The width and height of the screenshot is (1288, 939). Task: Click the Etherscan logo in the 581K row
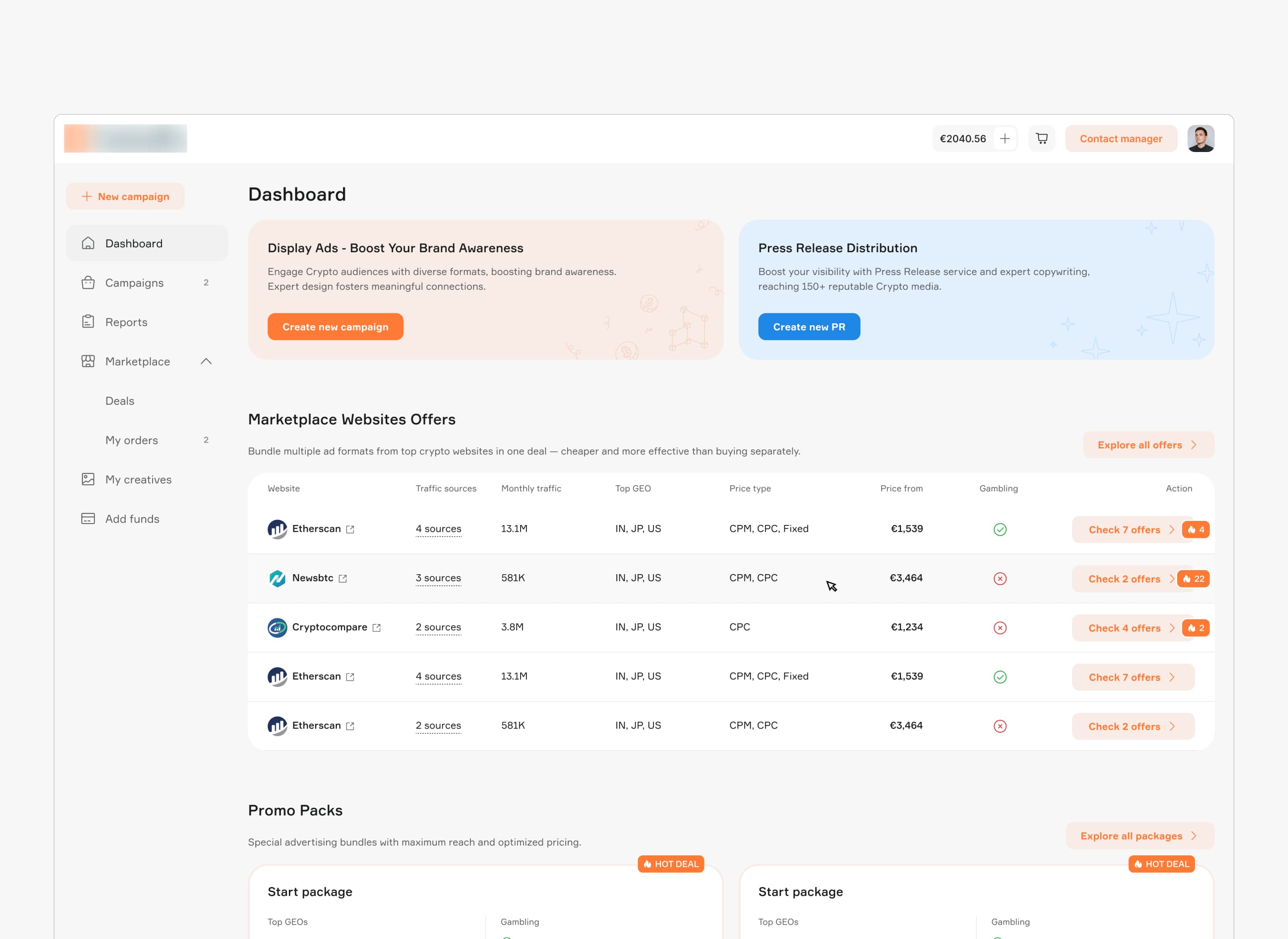[277, 726]
